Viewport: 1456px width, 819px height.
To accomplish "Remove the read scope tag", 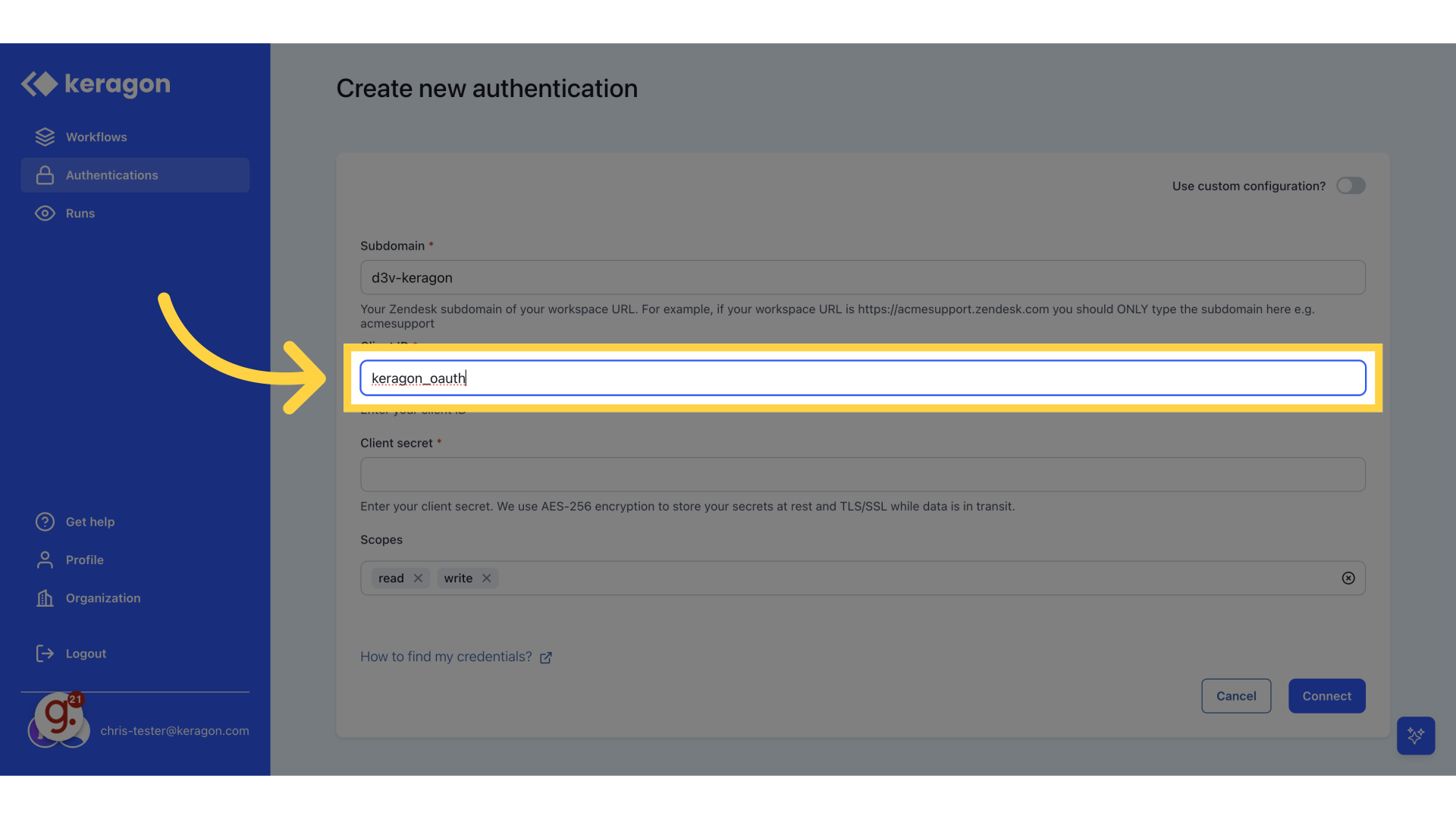I will [x=418, y=578].
